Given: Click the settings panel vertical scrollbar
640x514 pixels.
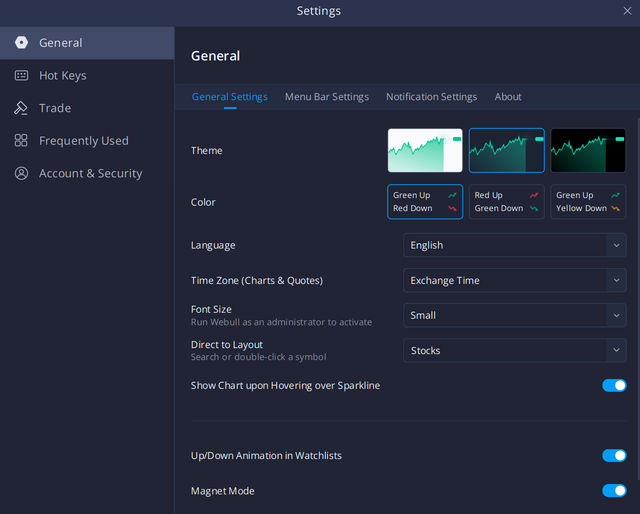Looking at the screenshot, I should point(638,298).
